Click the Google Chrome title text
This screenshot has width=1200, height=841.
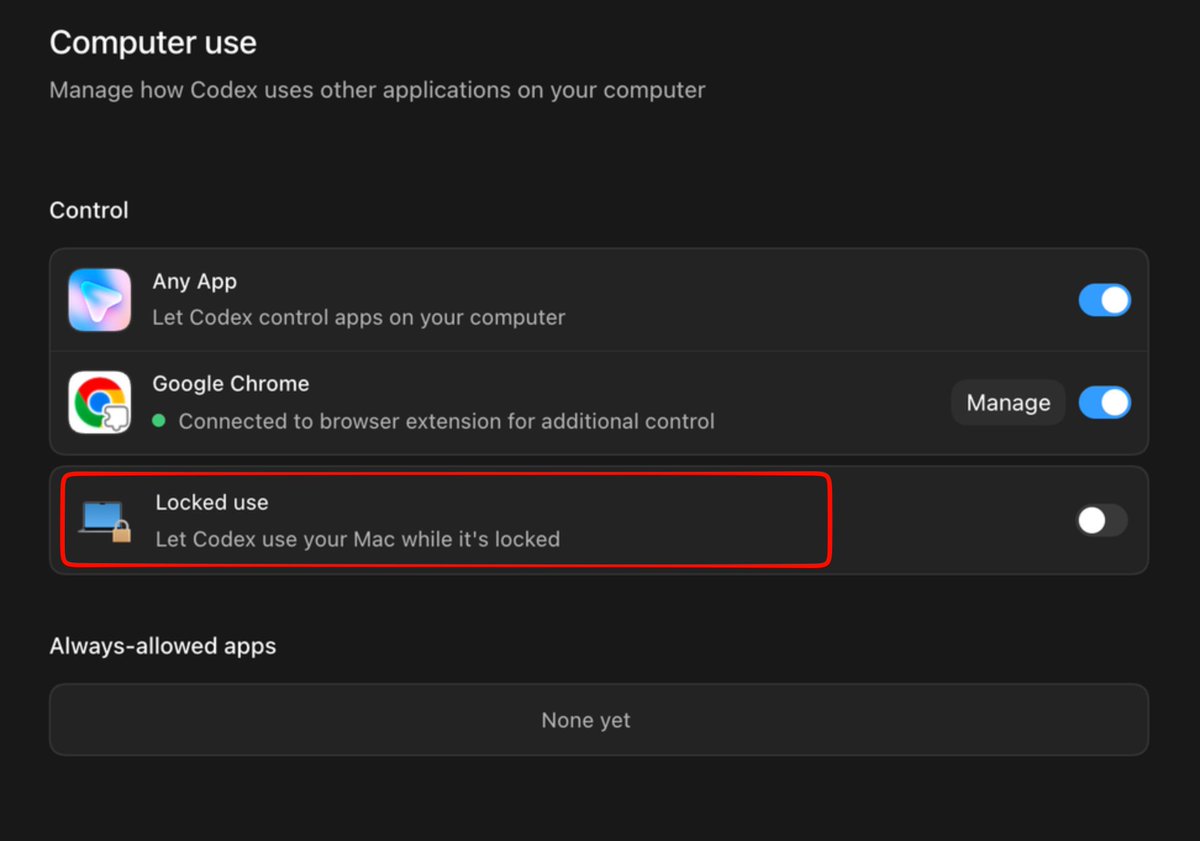(231, 384)
